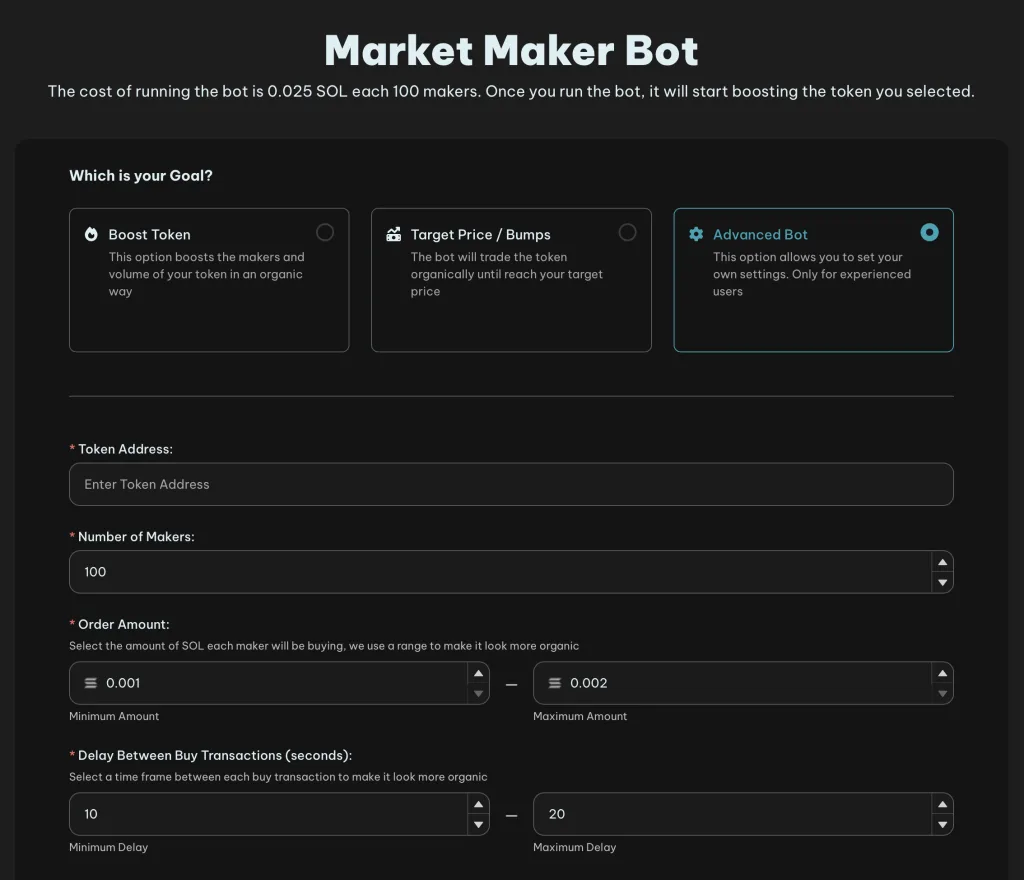Increase the Minimum Amount using up arrow

pyautogui.click(x=478, y=673)
